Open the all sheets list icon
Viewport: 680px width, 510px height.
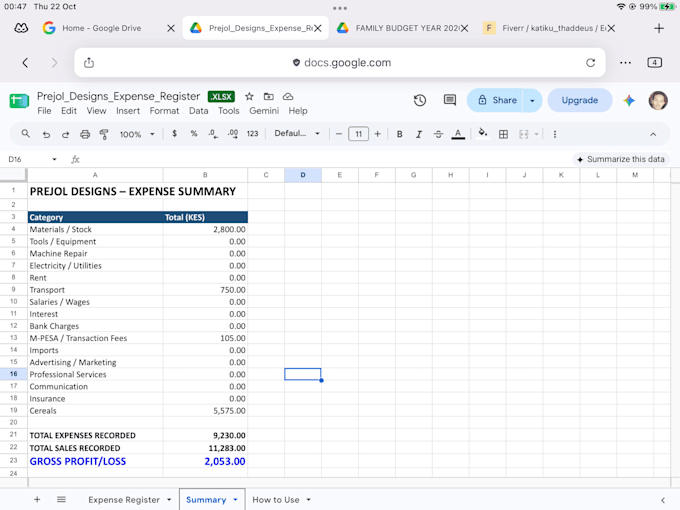[61, 500]
